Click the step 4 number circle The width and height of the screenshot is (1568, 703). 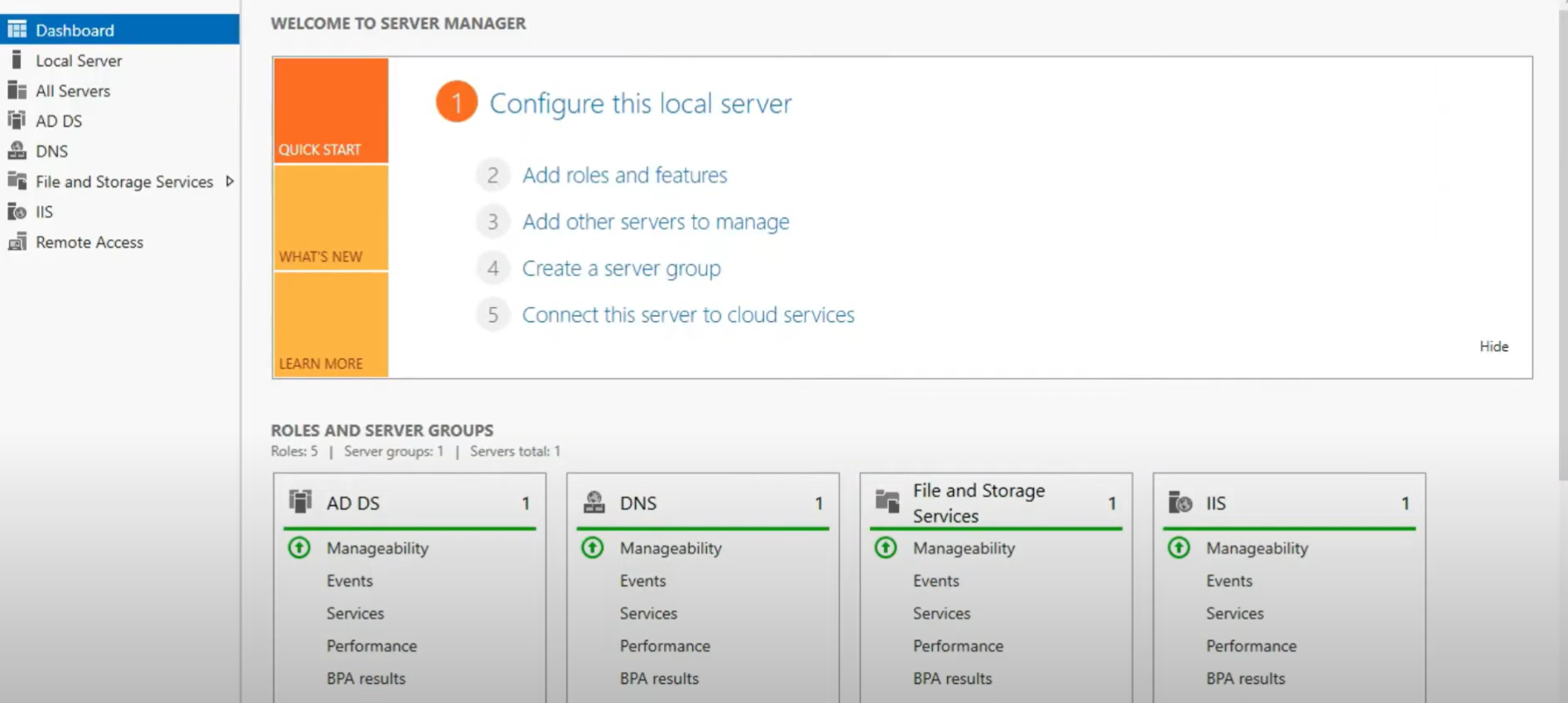click(493, 268)
